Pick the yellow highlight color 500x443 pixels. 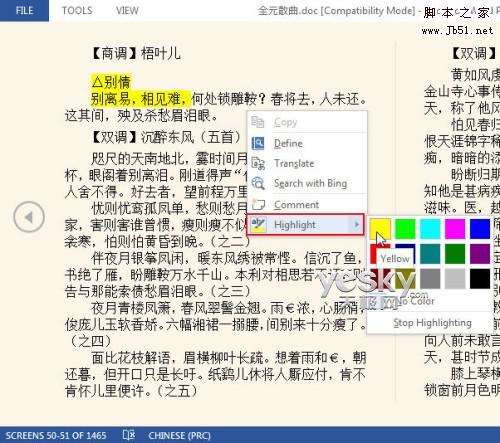click(380, 229)
